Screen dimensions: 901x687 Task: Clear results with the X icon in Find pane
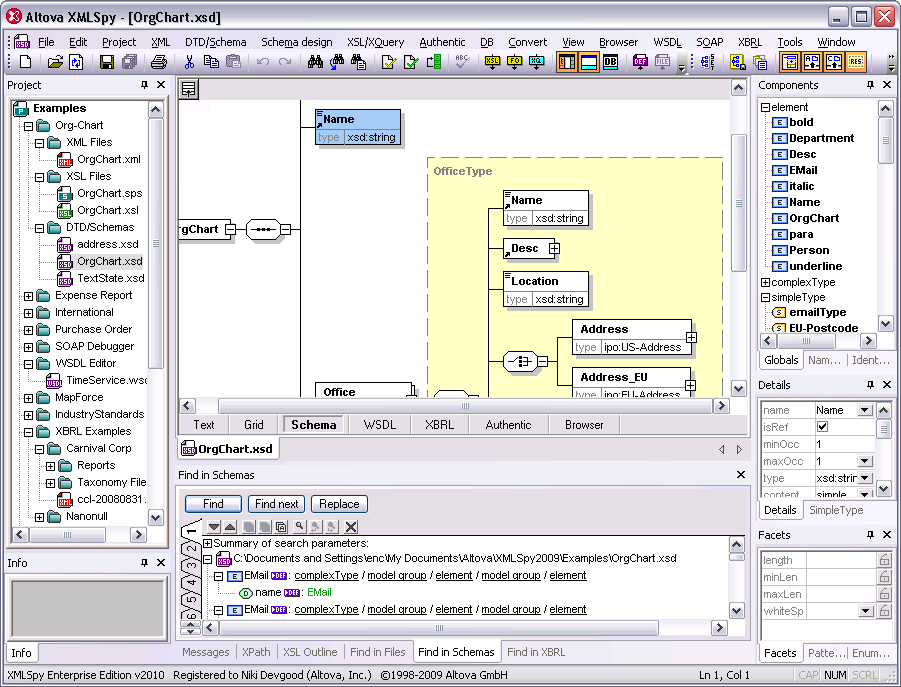[x=351, y=526]
